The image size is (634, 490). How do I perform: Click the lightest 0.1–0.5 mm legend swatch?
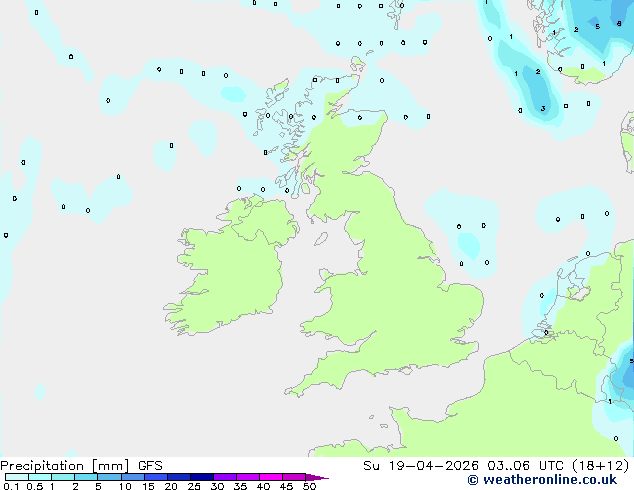pyautogui.click(x=17, y=477)
